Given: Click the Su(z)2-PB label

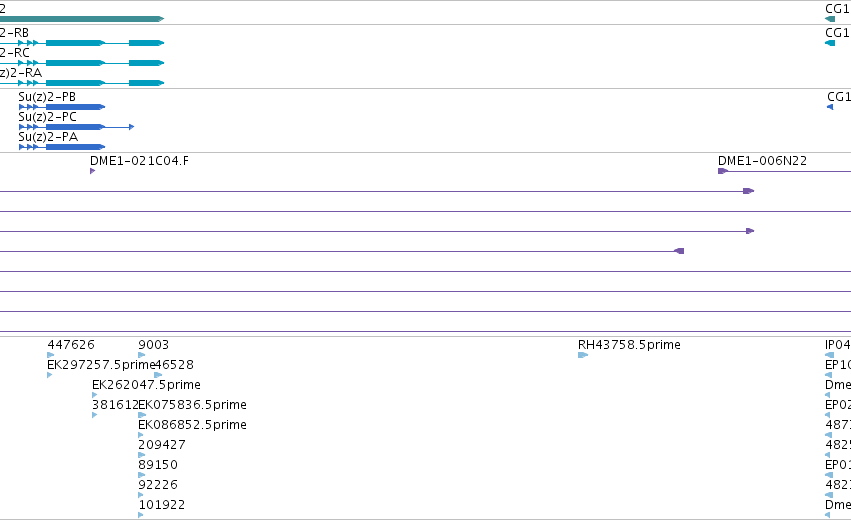Looking at the screenshot, I should pos(47,97).
